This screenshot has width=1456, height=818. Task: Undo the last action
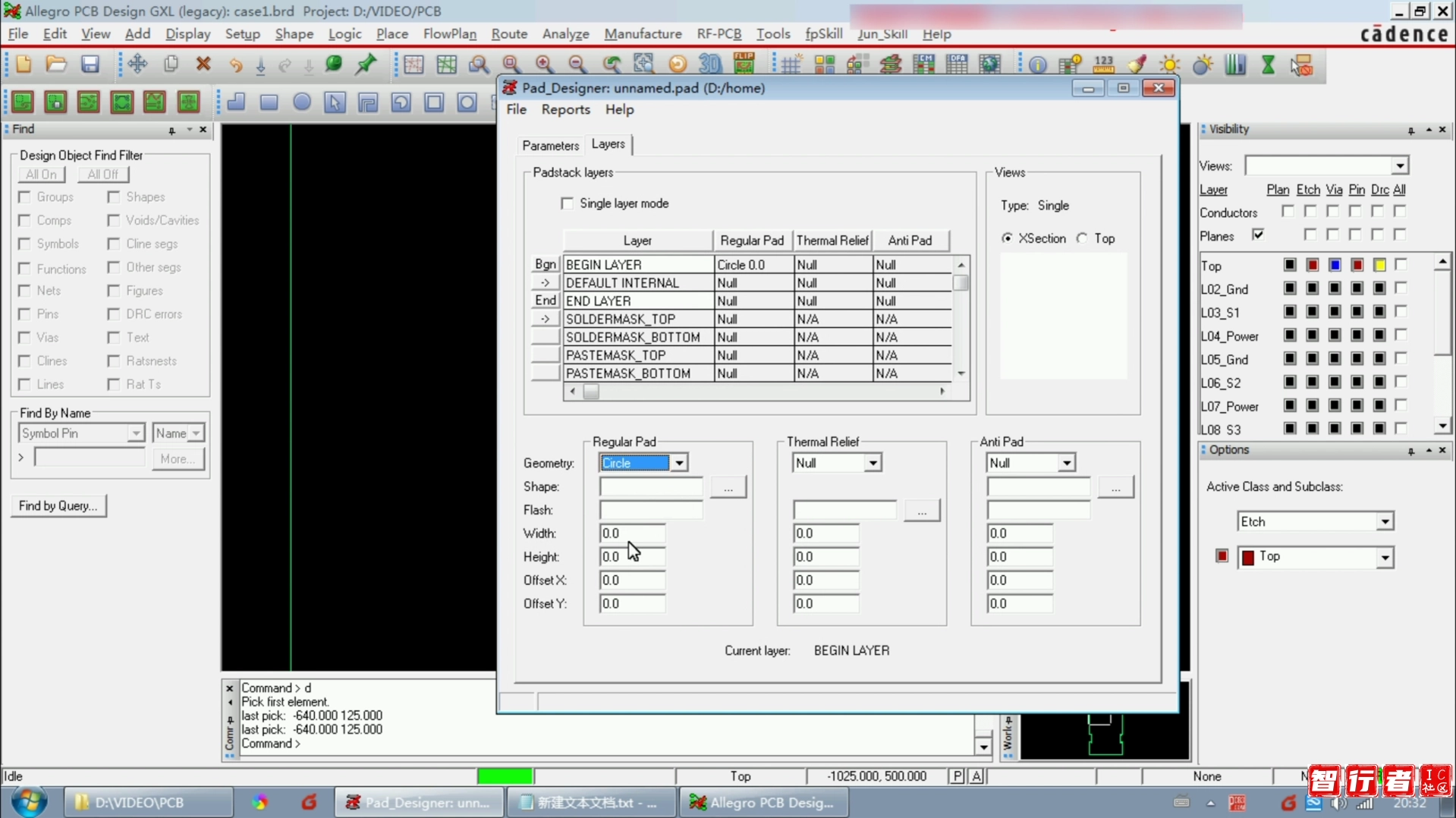click(x=236, y=64)
